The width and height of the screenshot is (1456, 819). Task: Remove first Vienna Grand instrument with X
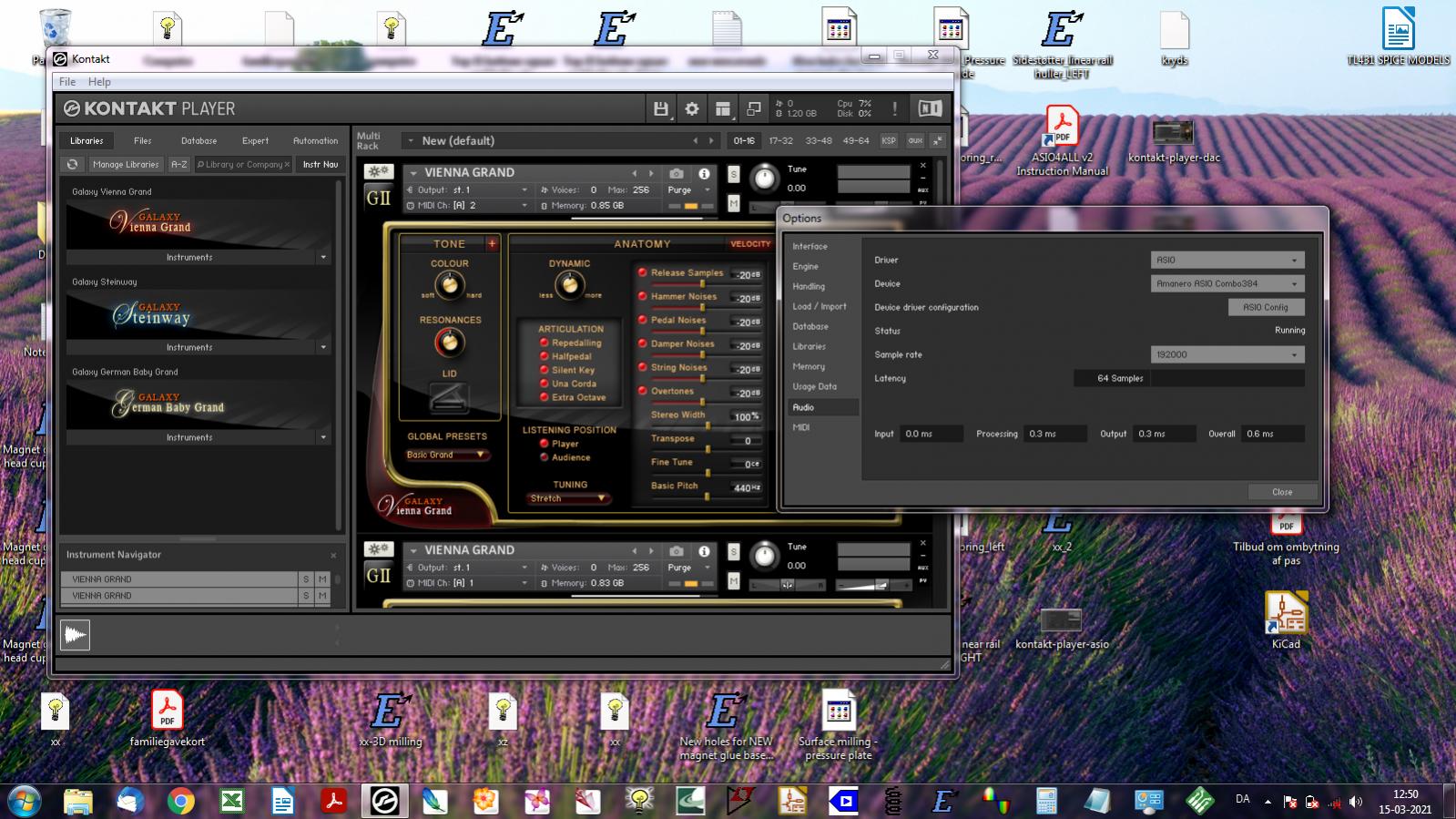[922, 166]
